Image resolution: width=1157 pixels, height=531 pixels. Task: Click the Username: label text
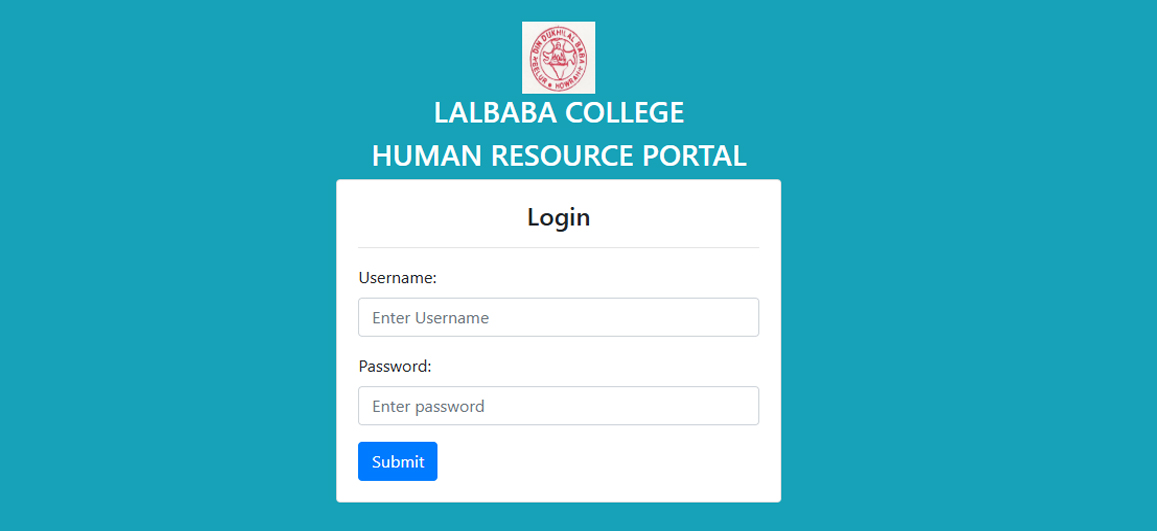pos(398,278)
